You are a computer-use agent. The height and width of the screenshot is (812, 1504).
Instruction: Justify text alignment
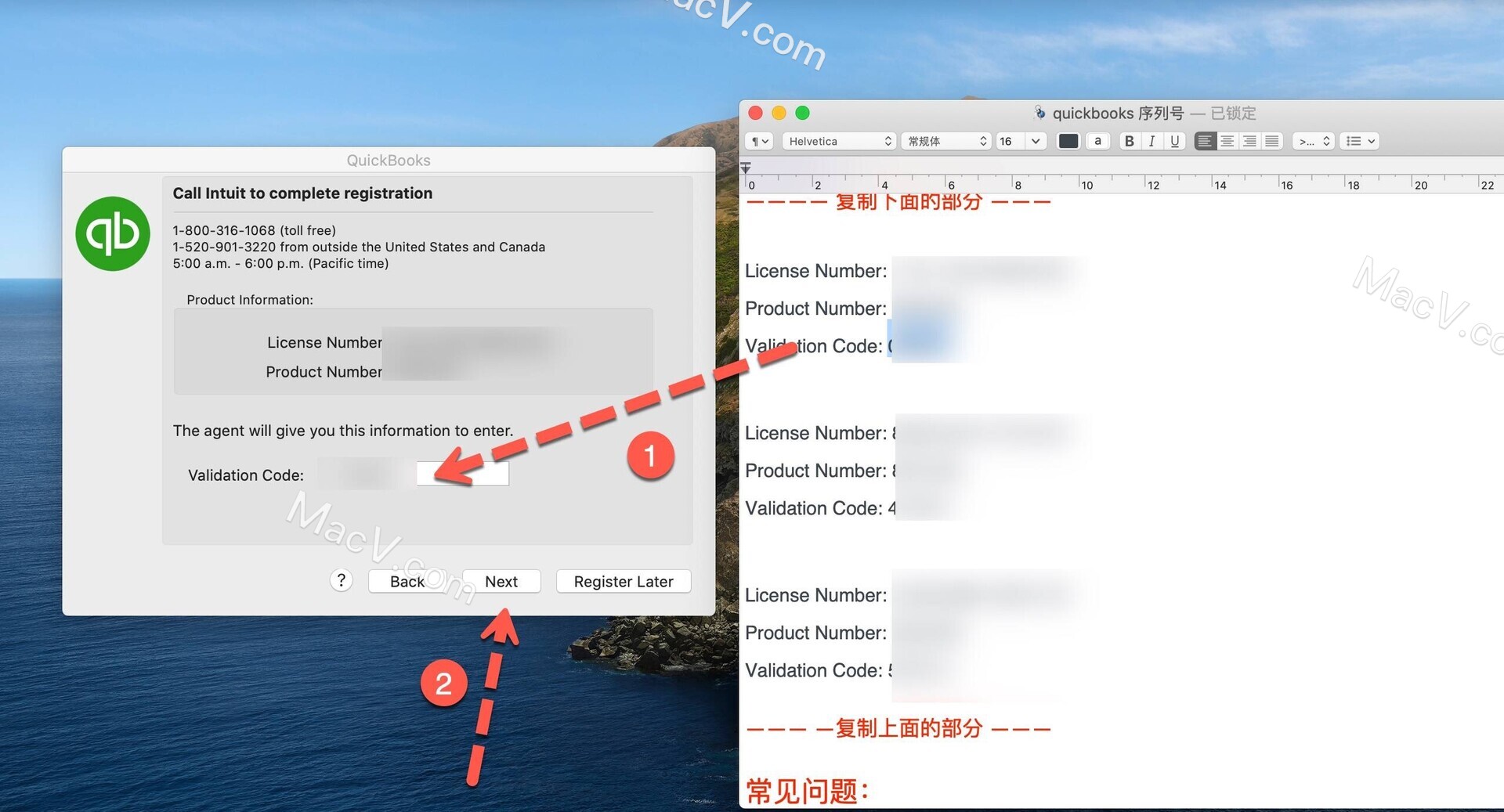point(1272,141)
